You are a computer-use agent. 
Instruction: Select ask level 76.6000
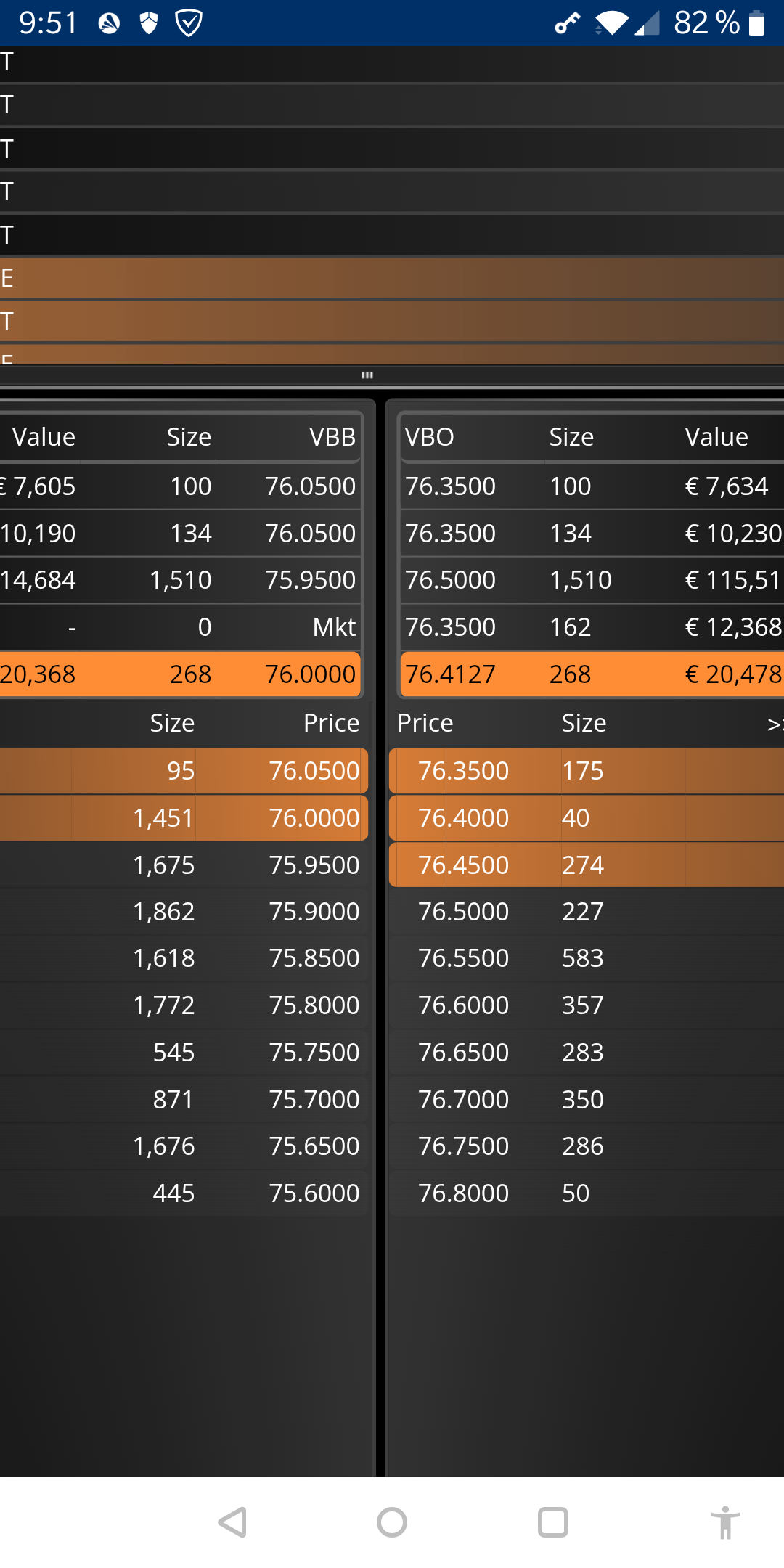pos(587,1005)
